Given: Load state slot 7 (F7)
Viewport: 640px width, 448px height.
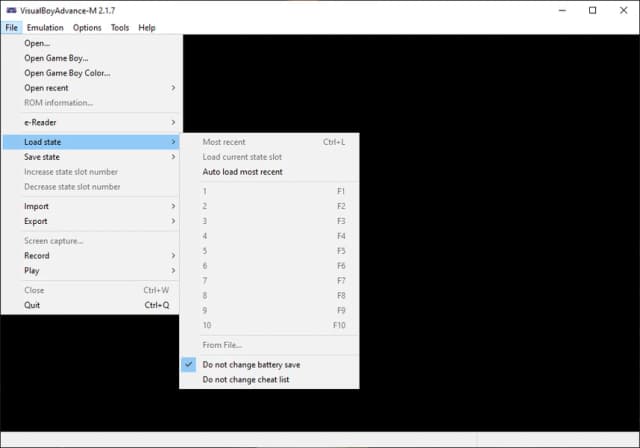Looking at the screenshot, I should pyautogui.click(x=269, y=281).
